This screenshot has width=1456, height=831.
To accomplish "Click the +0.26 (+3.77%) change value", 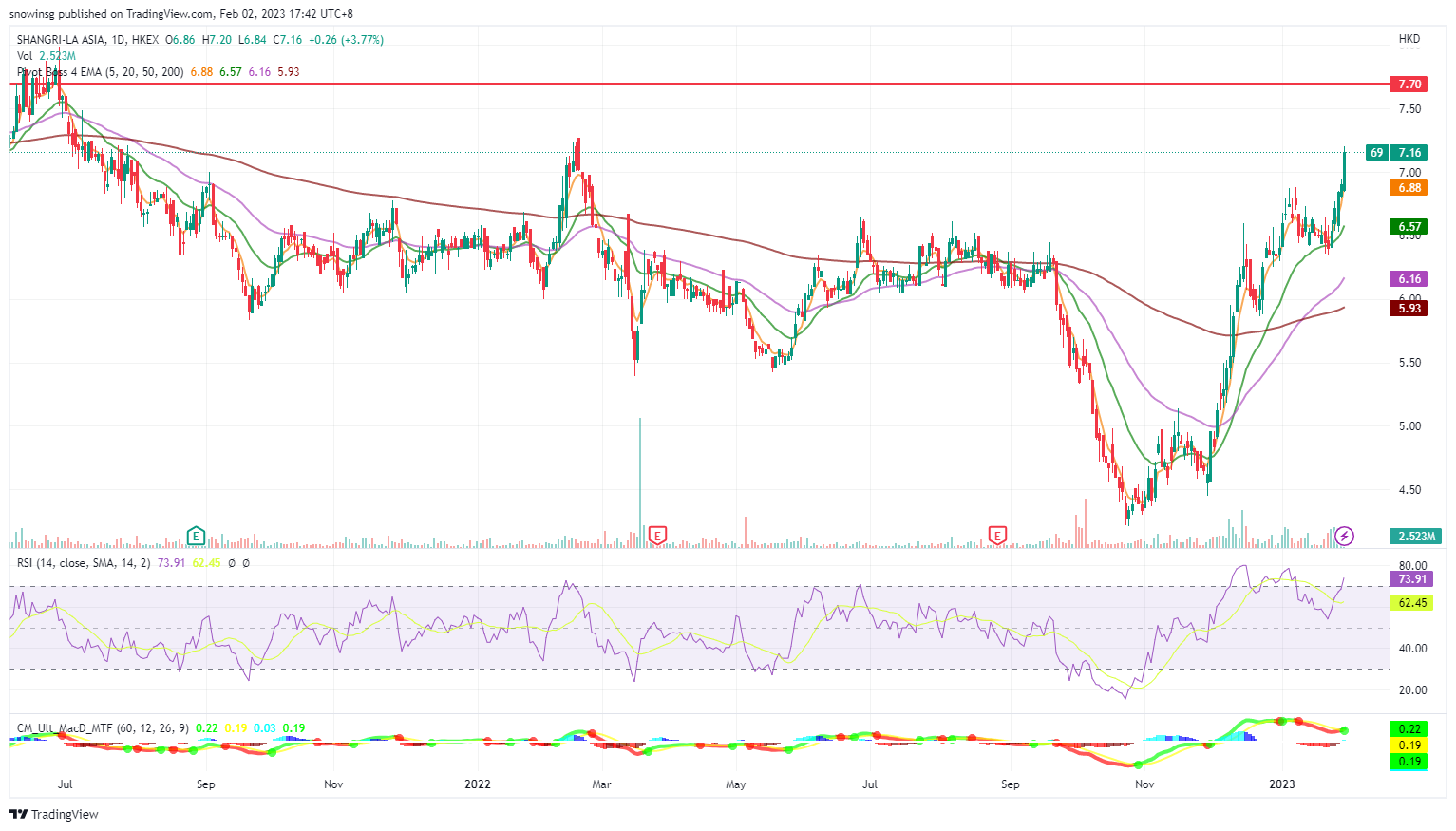I will coord(347,40).
